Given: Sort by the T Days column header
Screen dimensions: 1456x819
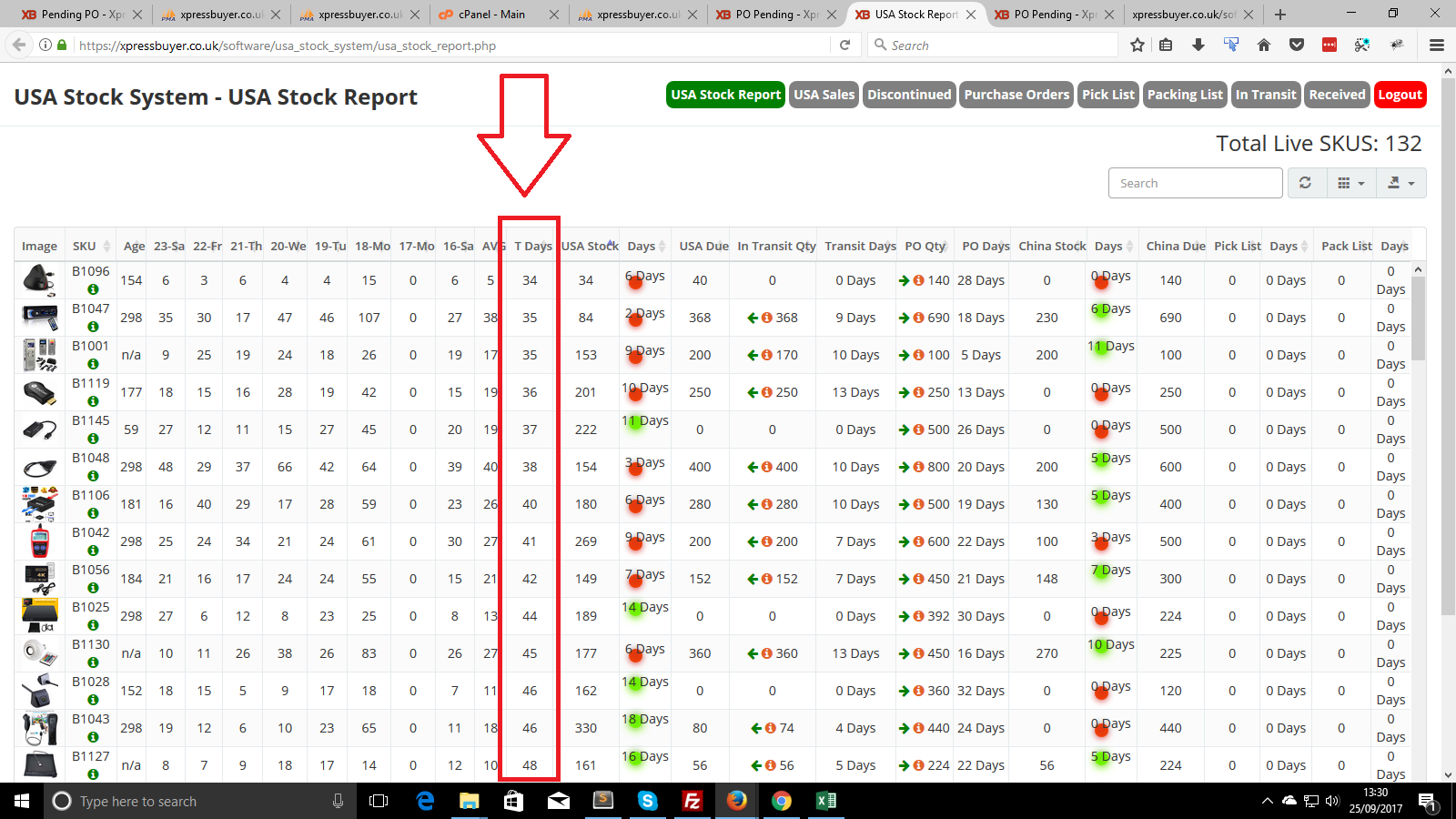Looking at the screenshot, I should [532, 246].
